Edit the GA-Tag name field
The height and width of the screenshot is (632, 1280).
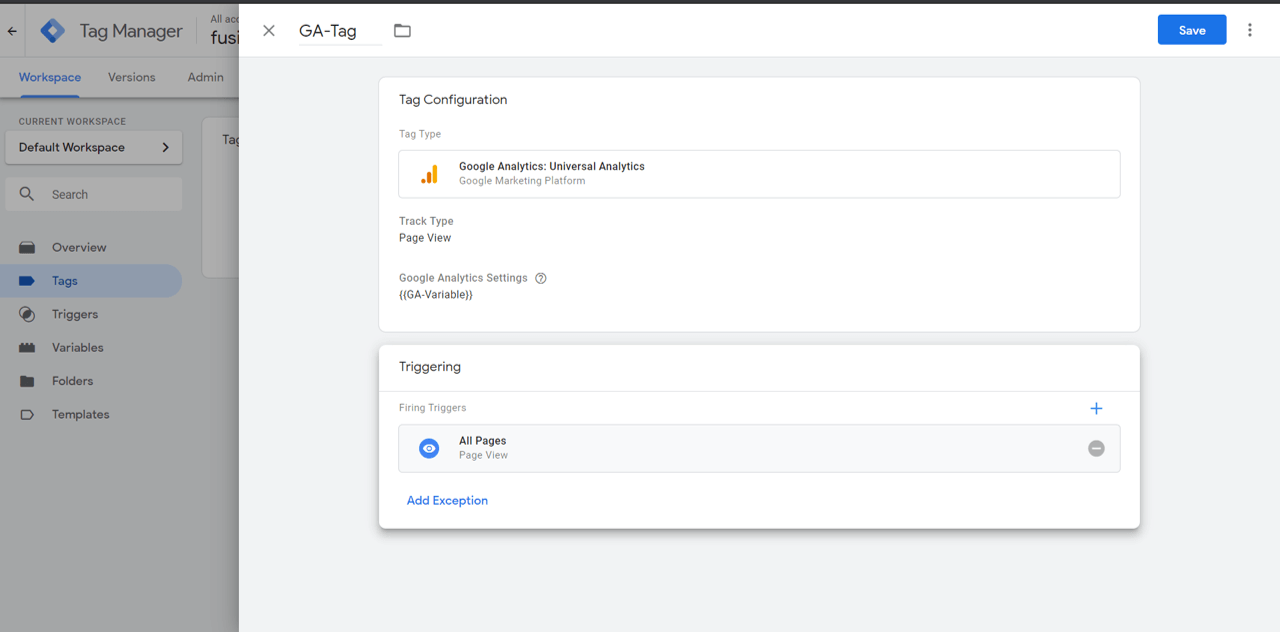(x=340, y=31)
